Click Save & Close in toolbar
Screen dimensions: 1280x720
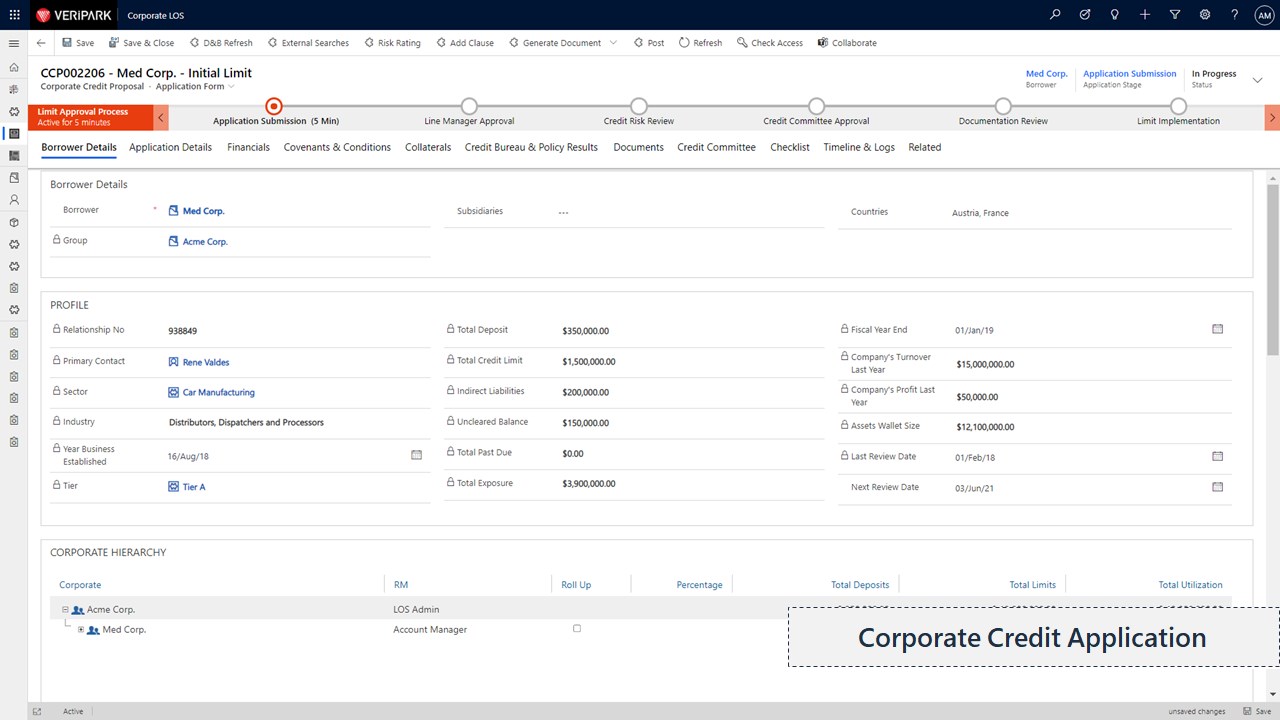tap(141, 43)
